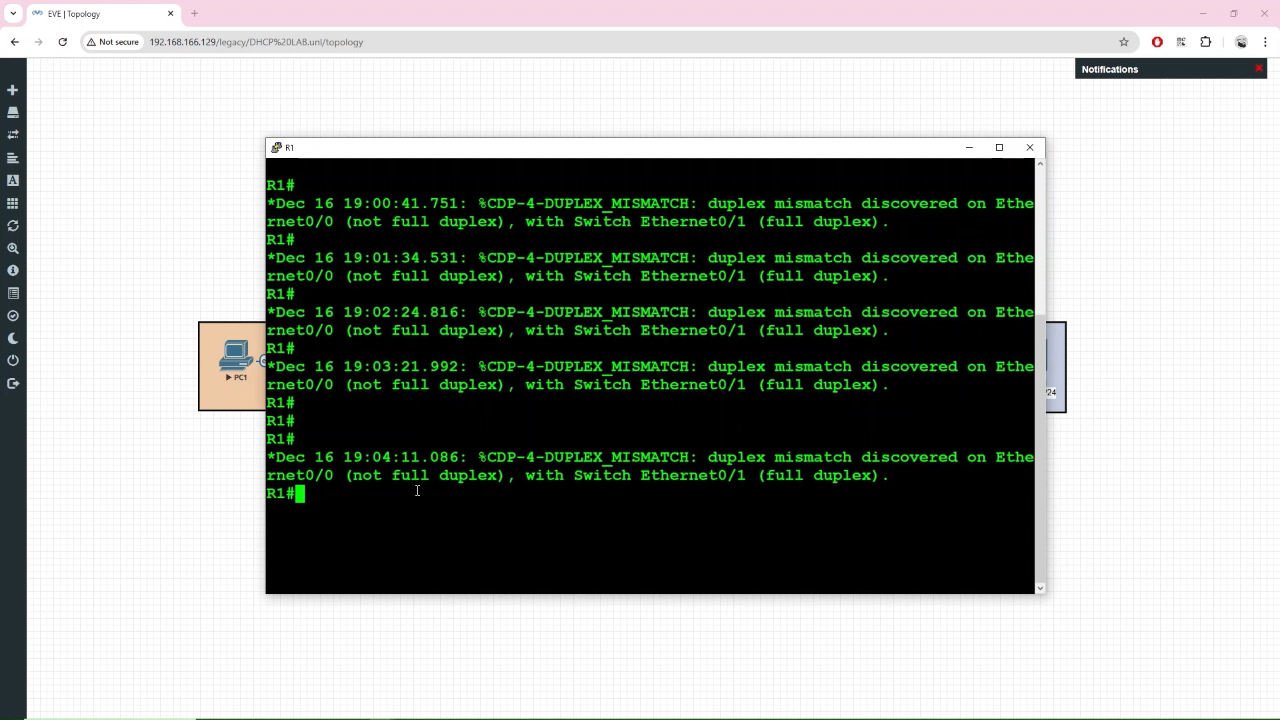The height and width of the screenshot is (720, 1280).
Task: Open the Networks arrows icon in sidebar
Action: point(13,135)
